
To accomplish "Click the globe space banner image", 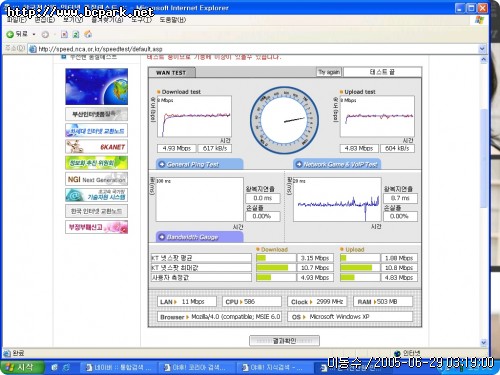I will pos(97,87).
